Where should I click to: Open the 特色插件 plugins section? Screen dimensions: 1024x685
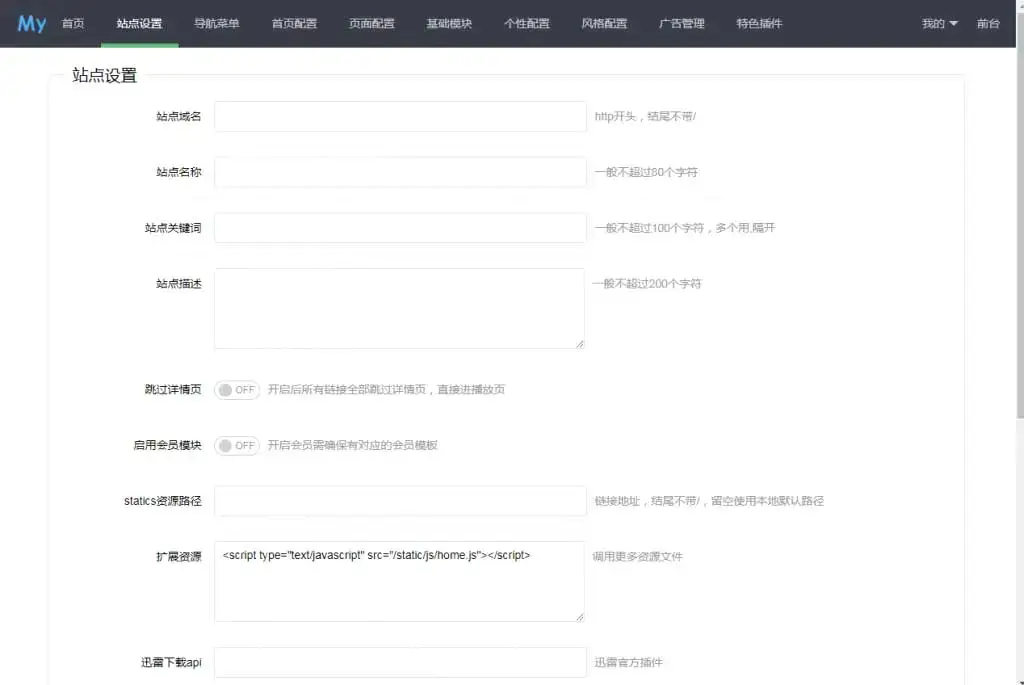point(760,23)
